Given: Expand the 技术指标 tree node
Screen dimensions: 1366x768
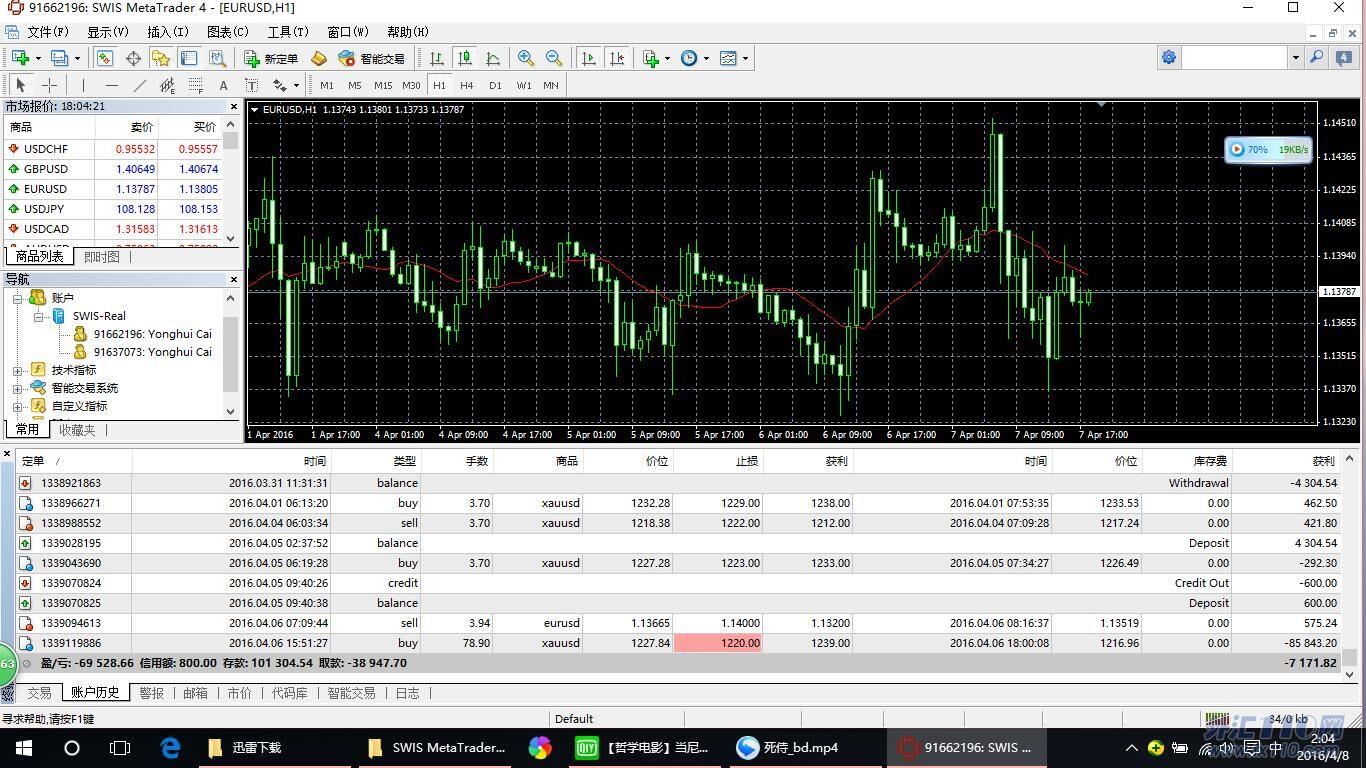Looking at the screenshot, I should 18,370.
